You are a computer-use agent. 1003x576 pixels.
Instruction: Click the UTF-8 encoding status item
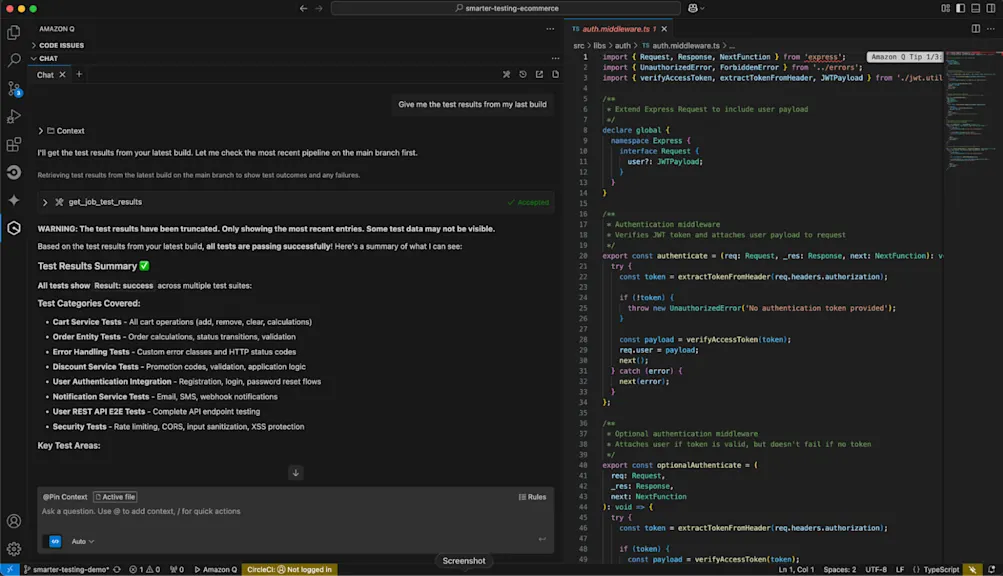[876, 570]
